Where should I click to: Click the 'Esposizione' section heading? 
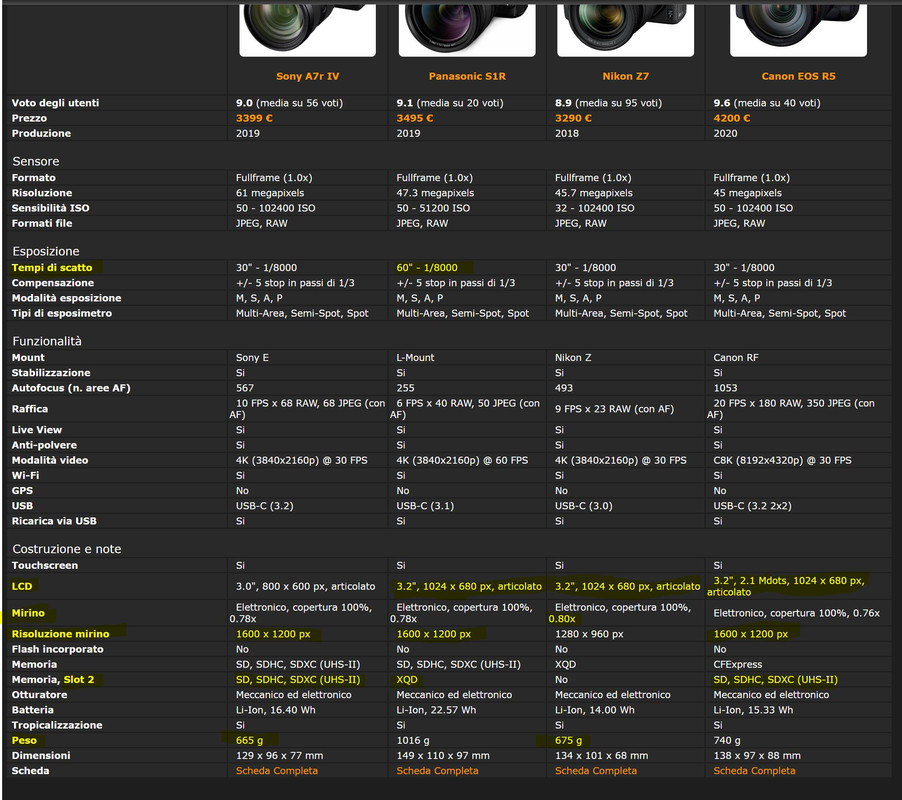click(x=46, y=251)
